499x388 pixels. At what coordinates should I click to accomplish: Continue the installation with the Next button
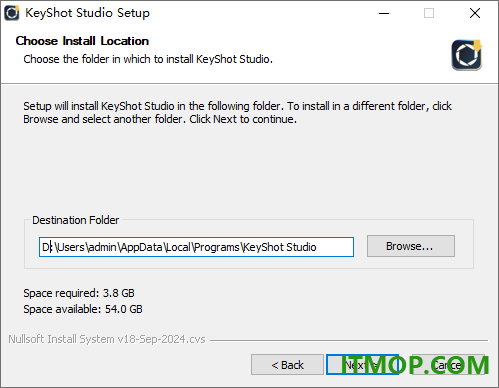coord(362,365)
